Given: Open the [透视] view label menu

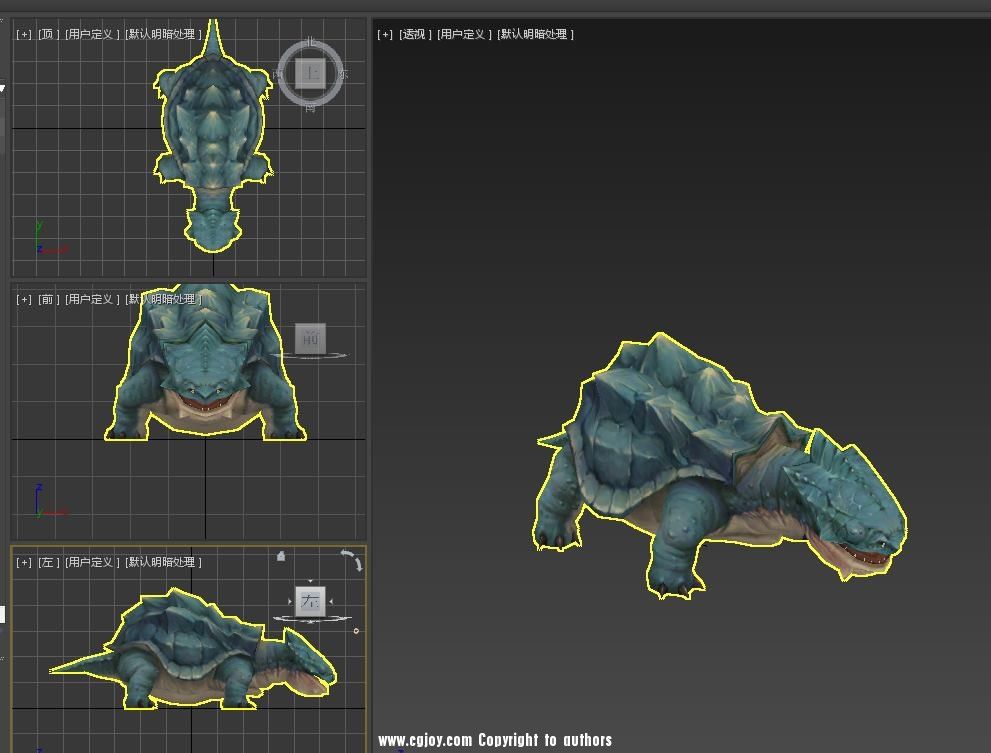Looking at the screenshot, I should pos(415,34).
